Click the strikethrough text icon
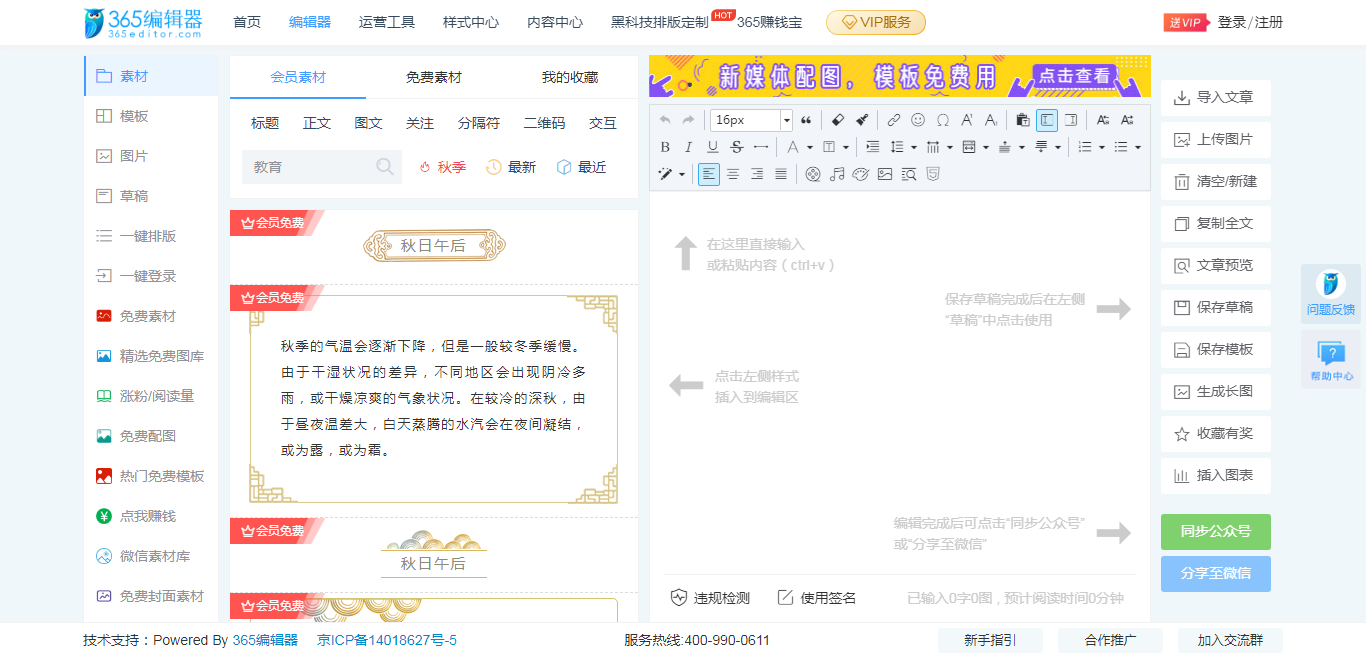 [x=736, y=147]
